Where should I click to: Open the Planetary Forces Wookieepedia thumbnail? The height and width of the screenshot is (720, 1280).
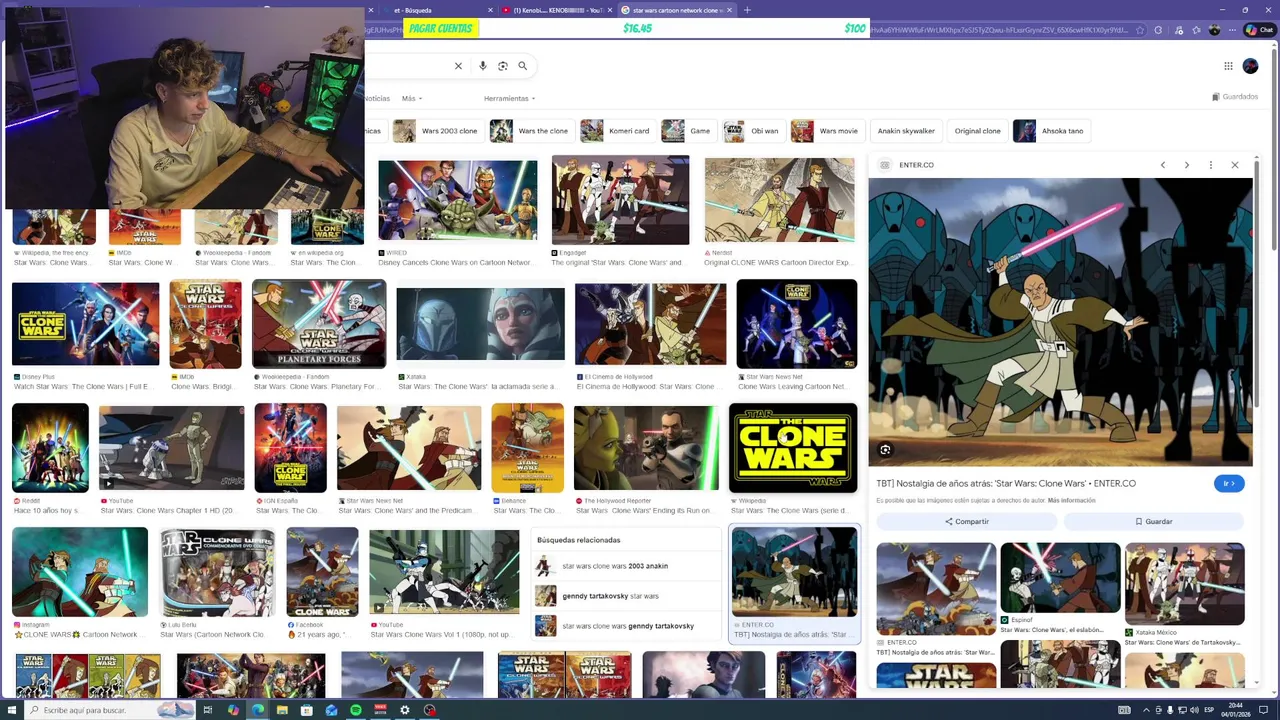pos(319,324)
